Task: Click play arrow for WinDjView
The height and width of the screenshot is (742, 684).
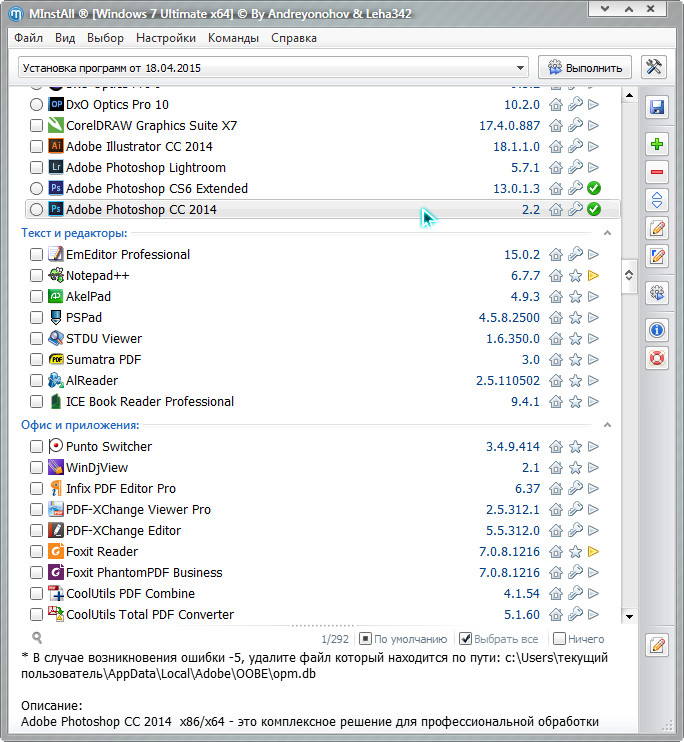Action: [593, 468]
